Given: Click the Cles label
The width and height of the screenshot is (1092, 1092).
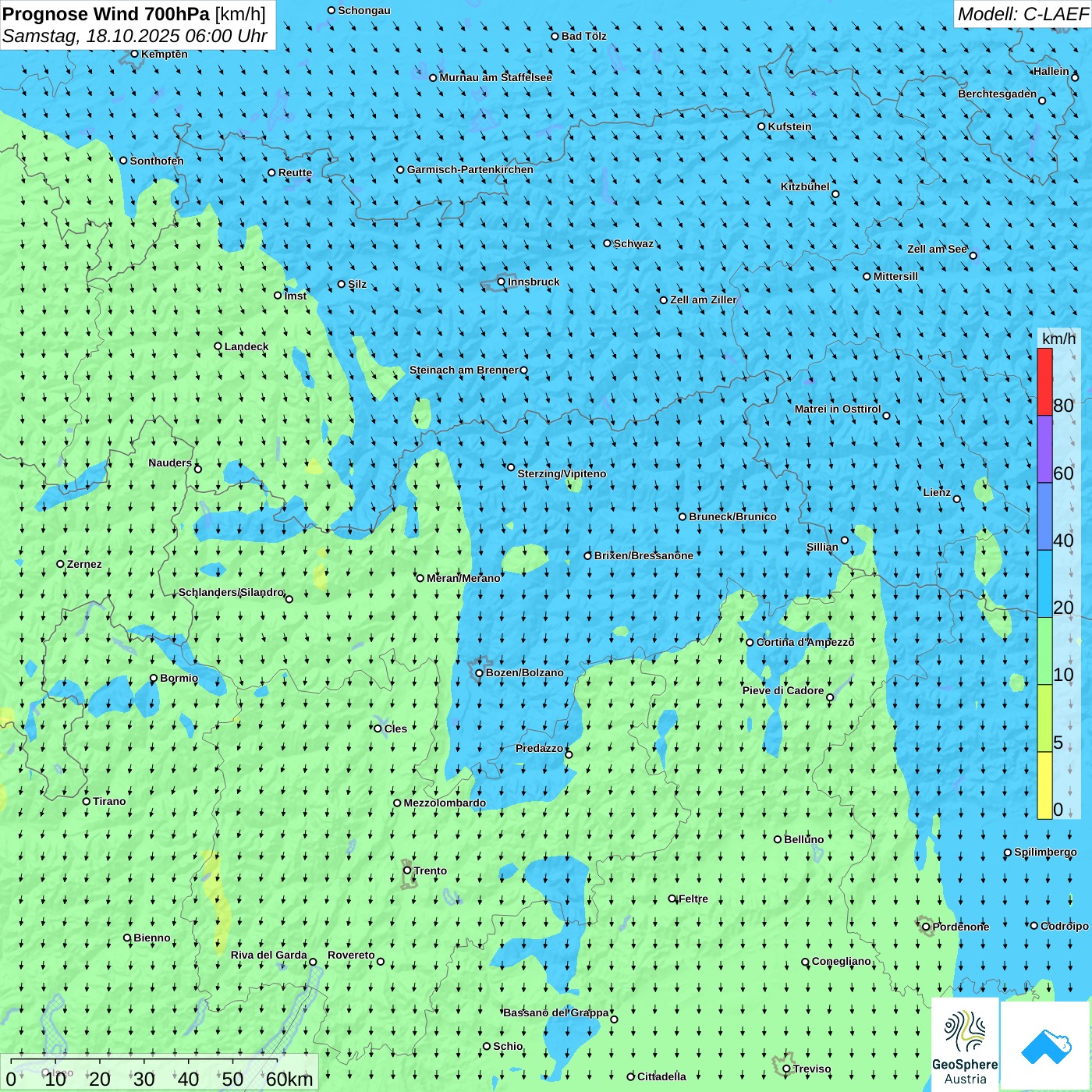Looking at the screenshot, I should (x=395, y=729).
